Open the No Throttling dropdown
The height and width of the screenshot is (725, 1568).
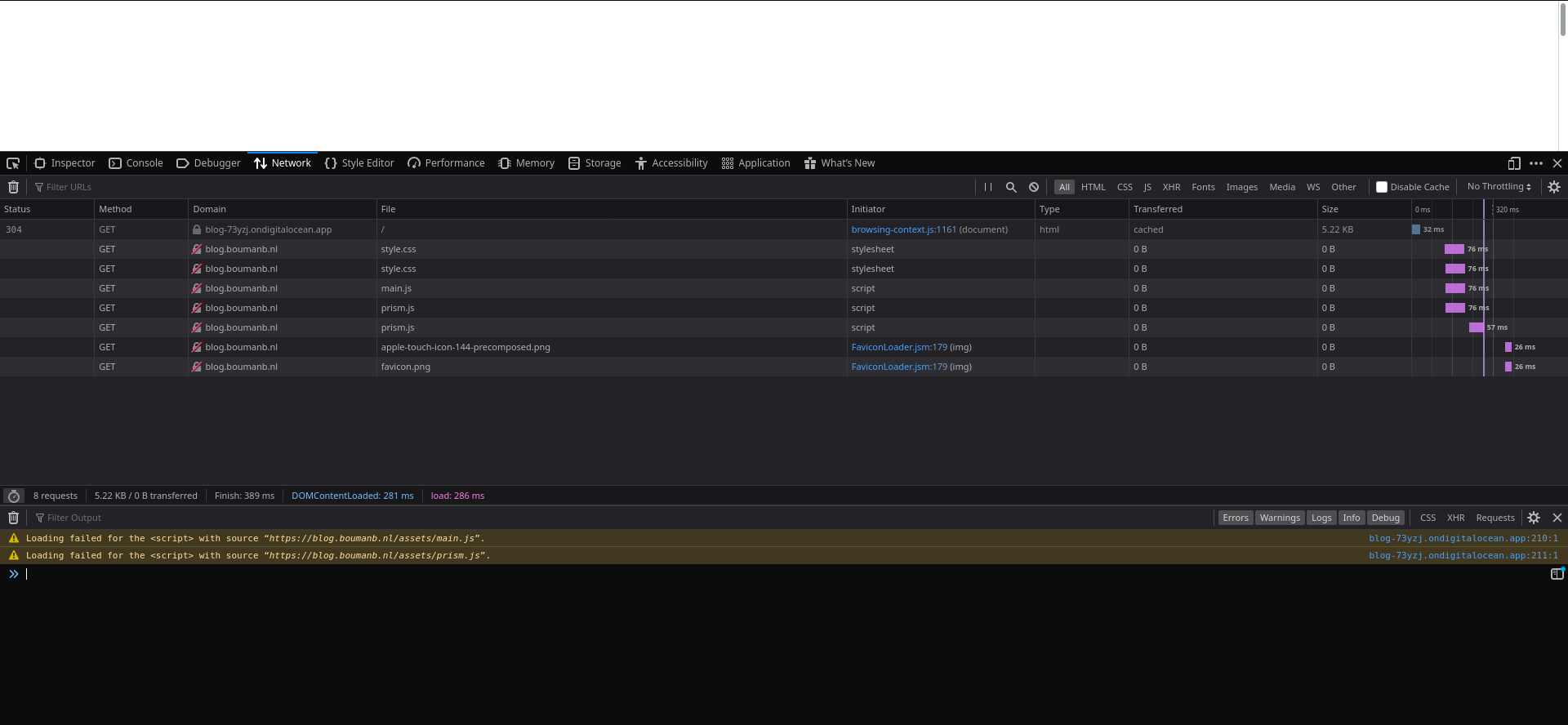coord(1499,187)
